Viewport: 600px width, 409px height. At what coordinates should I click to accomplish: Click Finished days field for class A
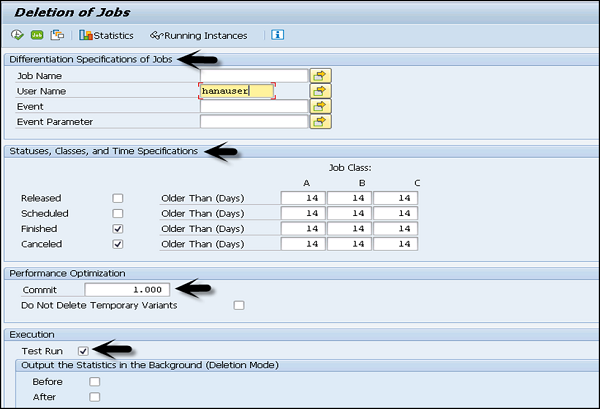pyautogui.click(x=303, y=229)
